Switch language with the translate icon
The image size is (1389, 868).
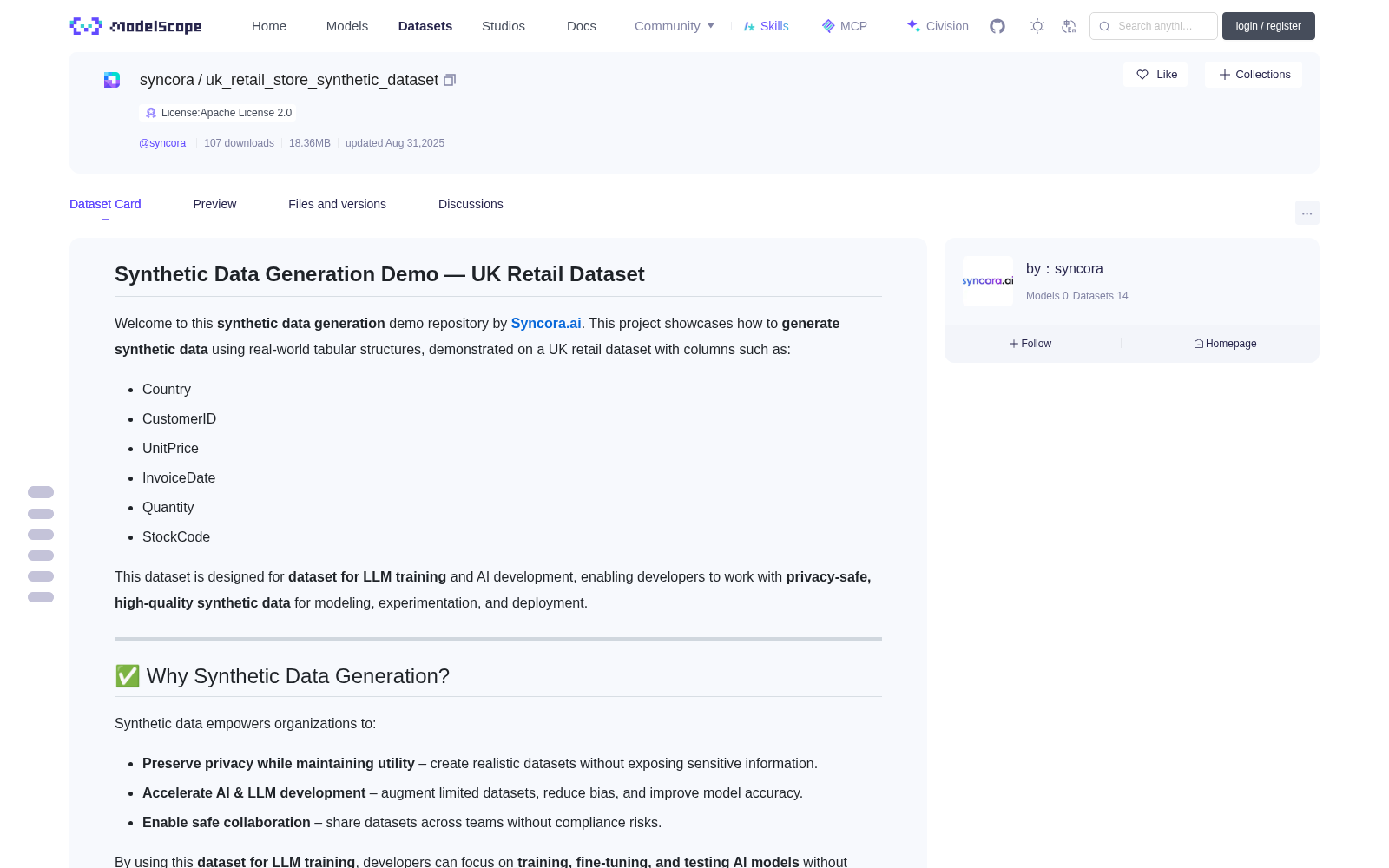click(1069, 26)
